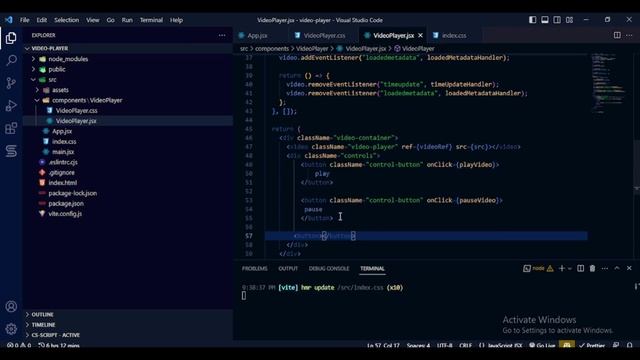Open the Run menu
640x360 pixels.
127,20
